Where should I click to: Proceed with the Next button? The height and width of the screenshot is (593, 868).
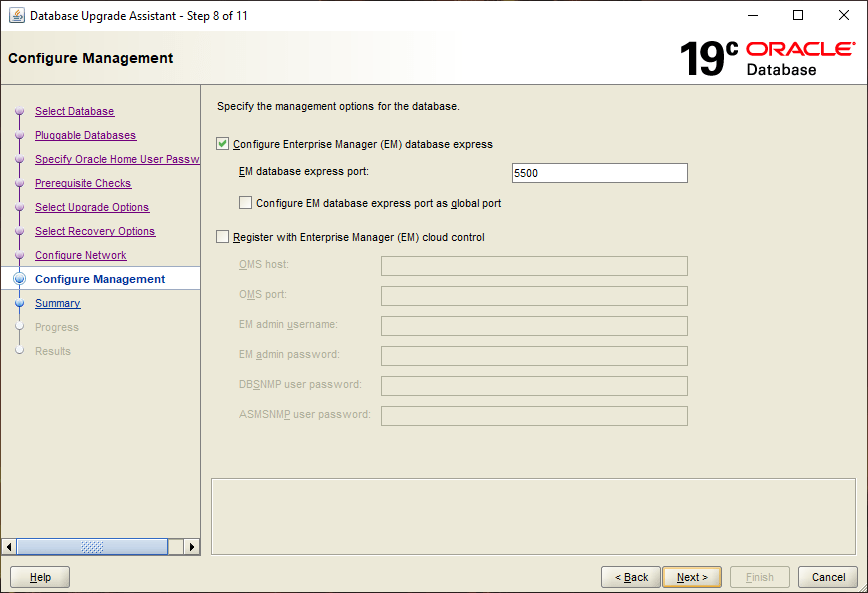point(692,577)
